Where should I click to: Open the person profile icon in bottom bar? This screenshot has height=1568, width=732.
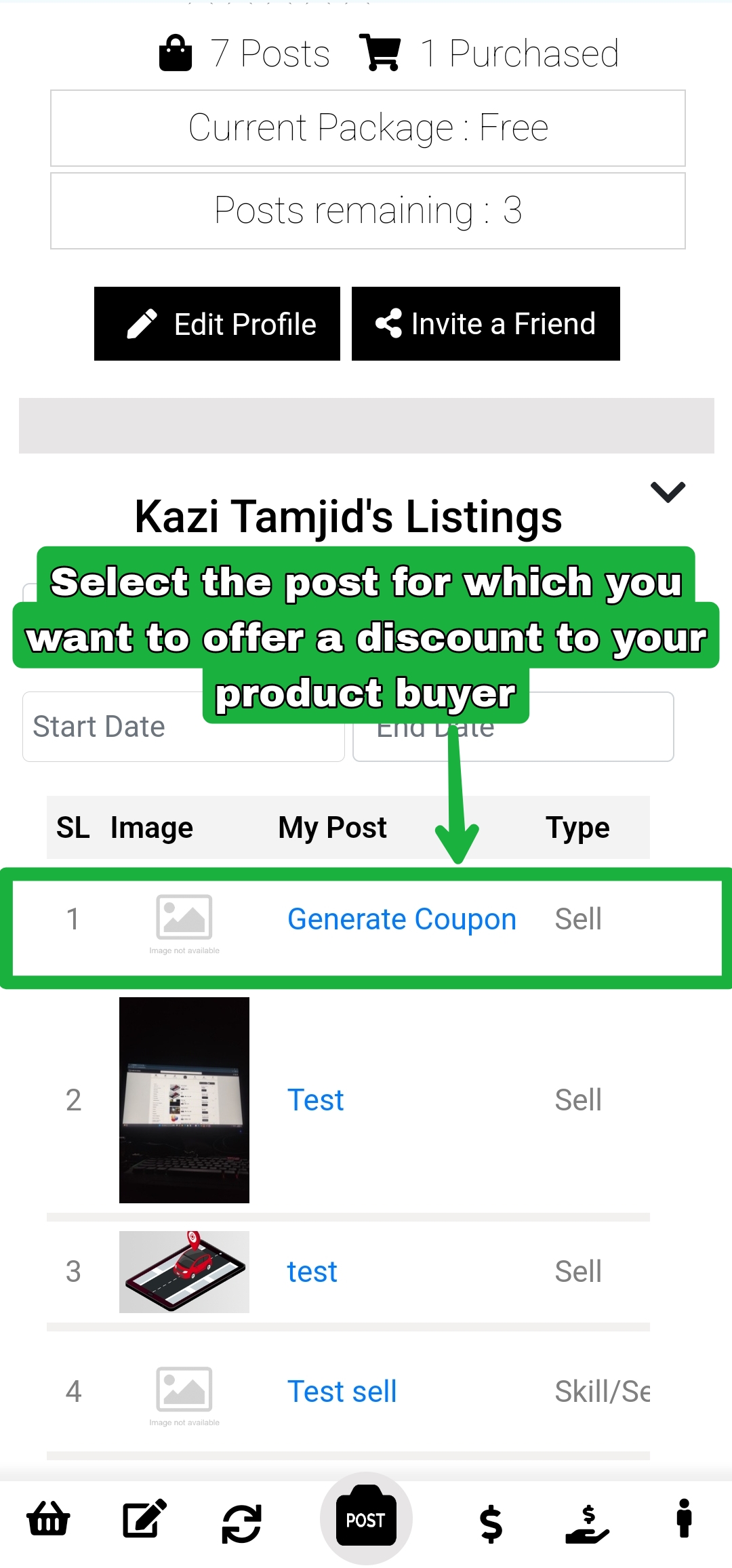pos(684,1519)
